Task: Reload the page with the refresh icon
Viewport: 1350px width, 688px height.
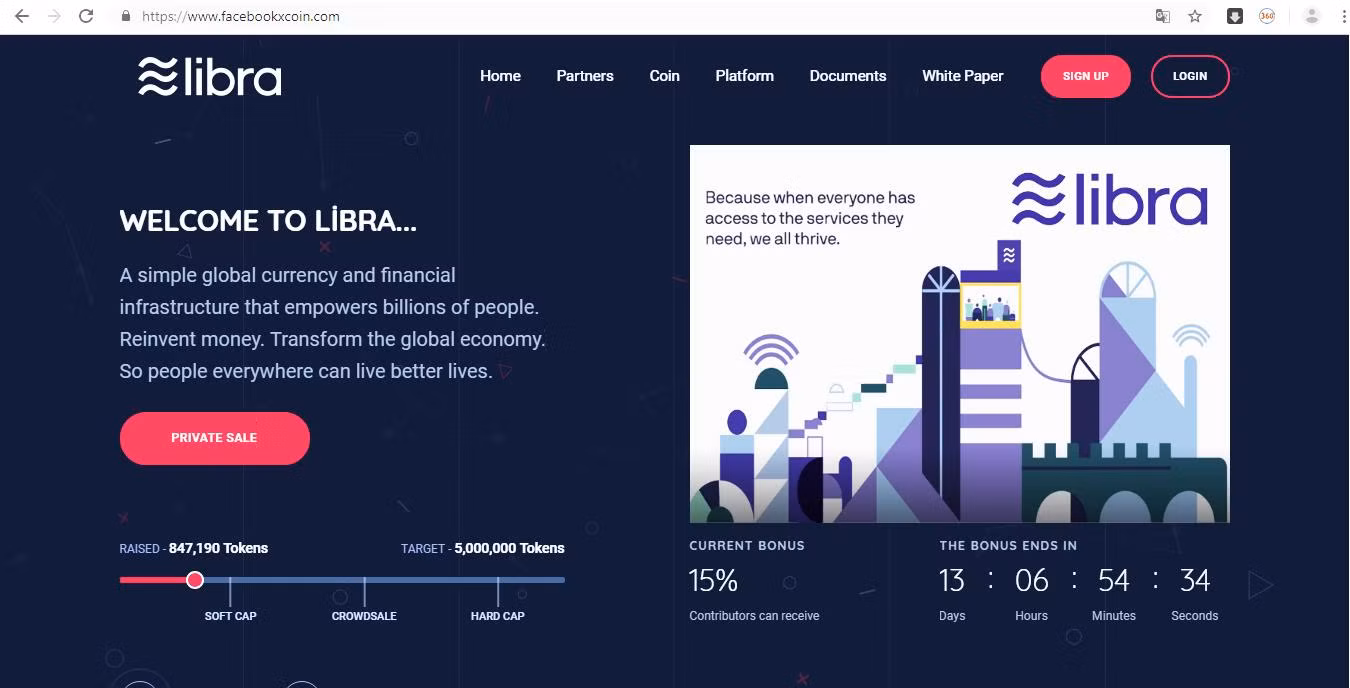Action: coord(86,16)
